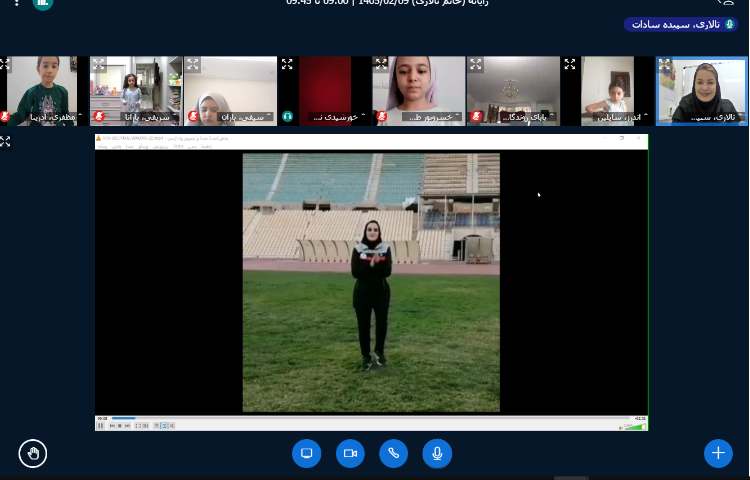
Task: Open the users list icon at top right
Action: coord(726,2)
